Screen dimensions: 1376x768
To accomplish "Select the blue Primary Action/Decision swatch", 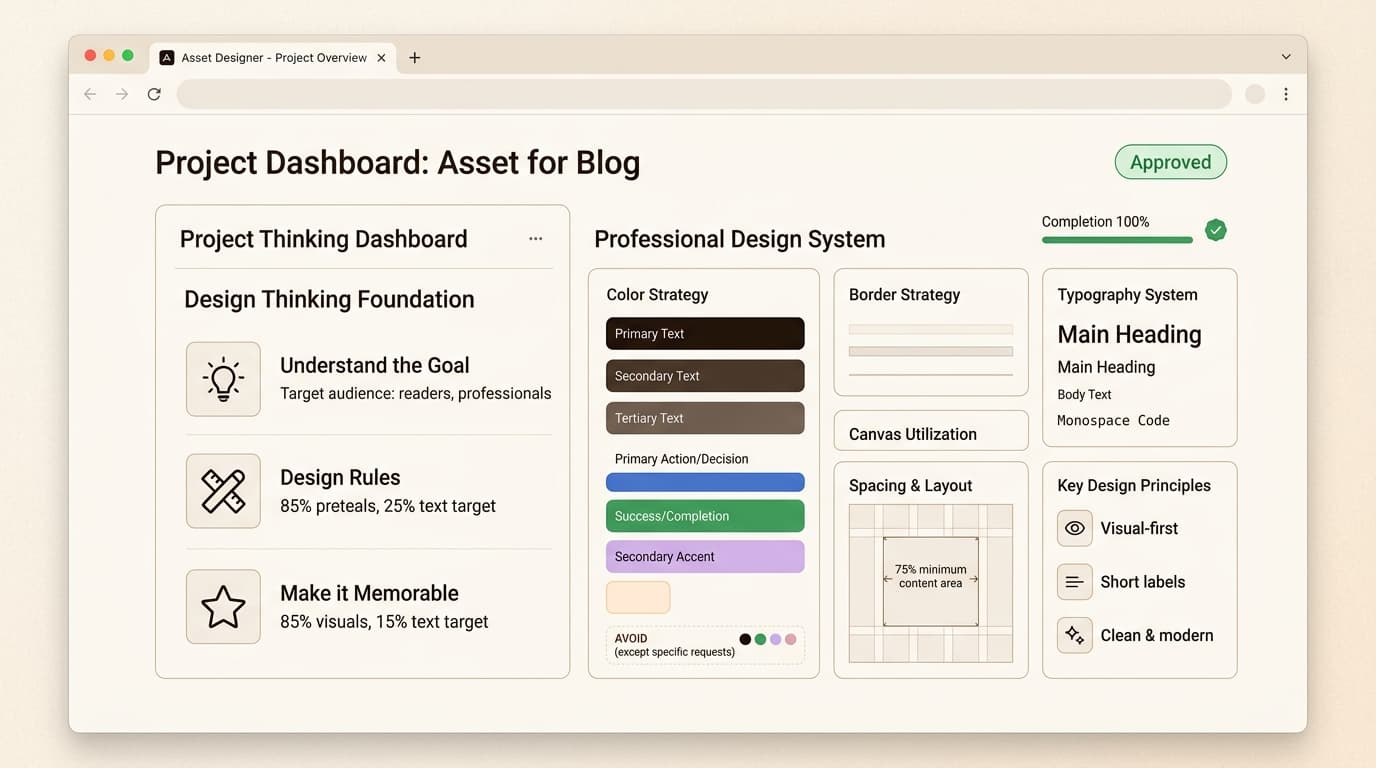I will point(705,483).
